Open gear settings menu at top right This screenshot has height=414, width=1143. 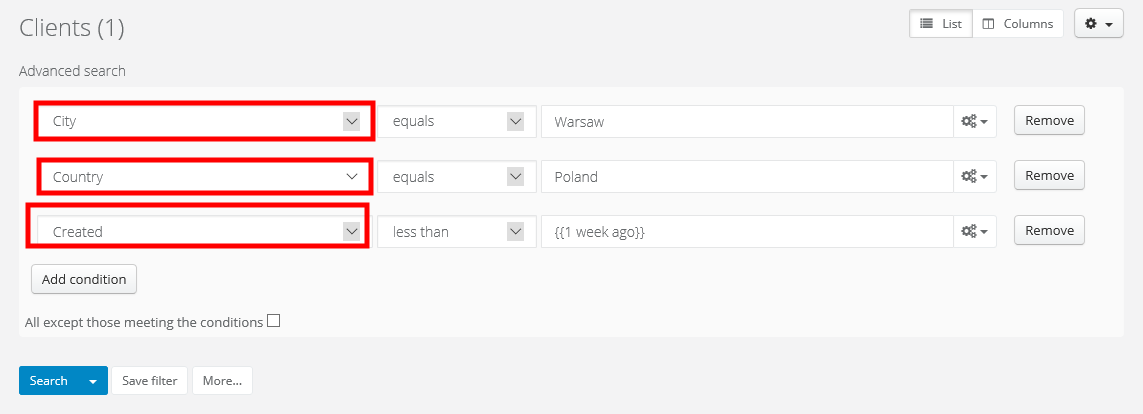point(1098,24)
